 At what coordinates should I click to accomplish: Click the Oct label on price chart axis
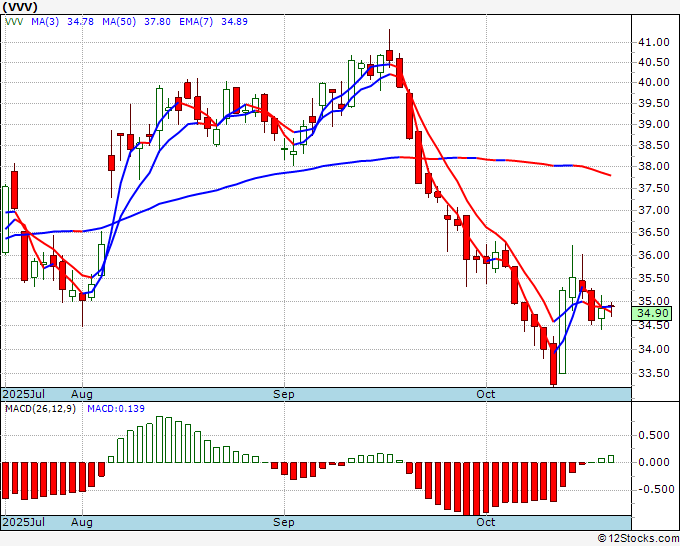click(486, 394)
